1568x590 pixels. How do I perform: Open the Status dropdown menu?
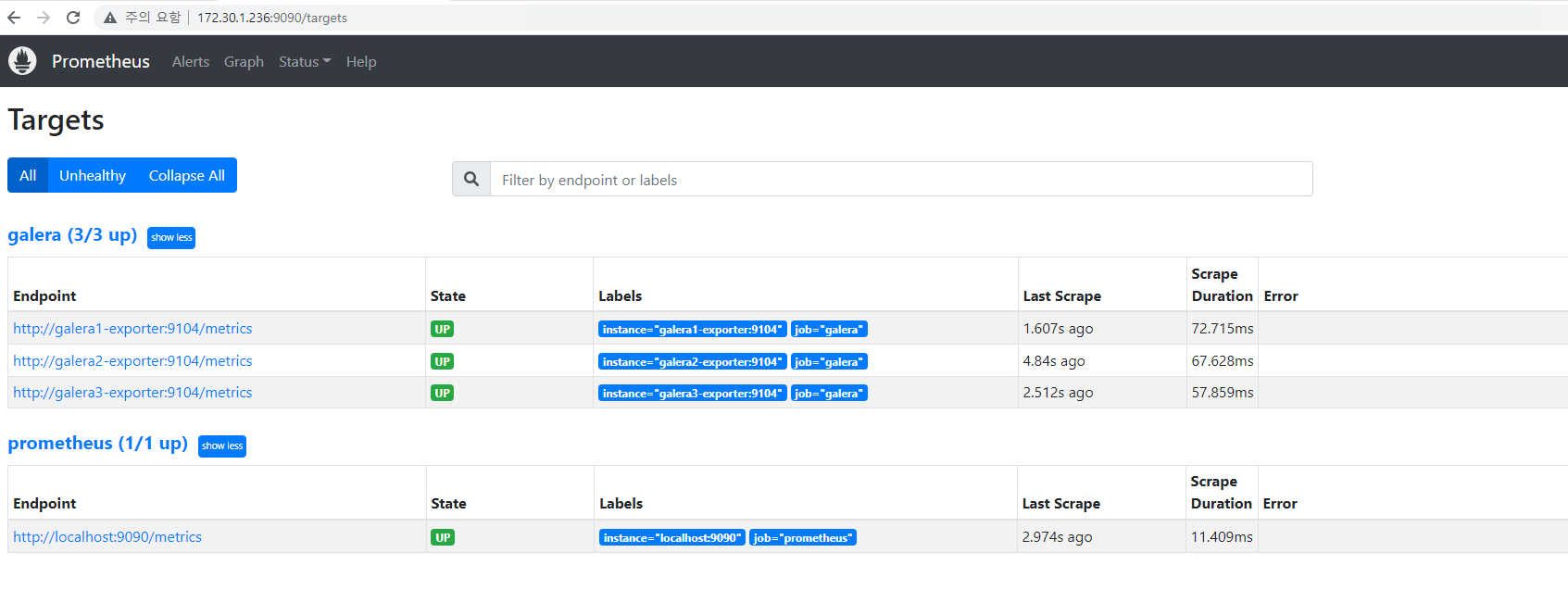(305, 61)
